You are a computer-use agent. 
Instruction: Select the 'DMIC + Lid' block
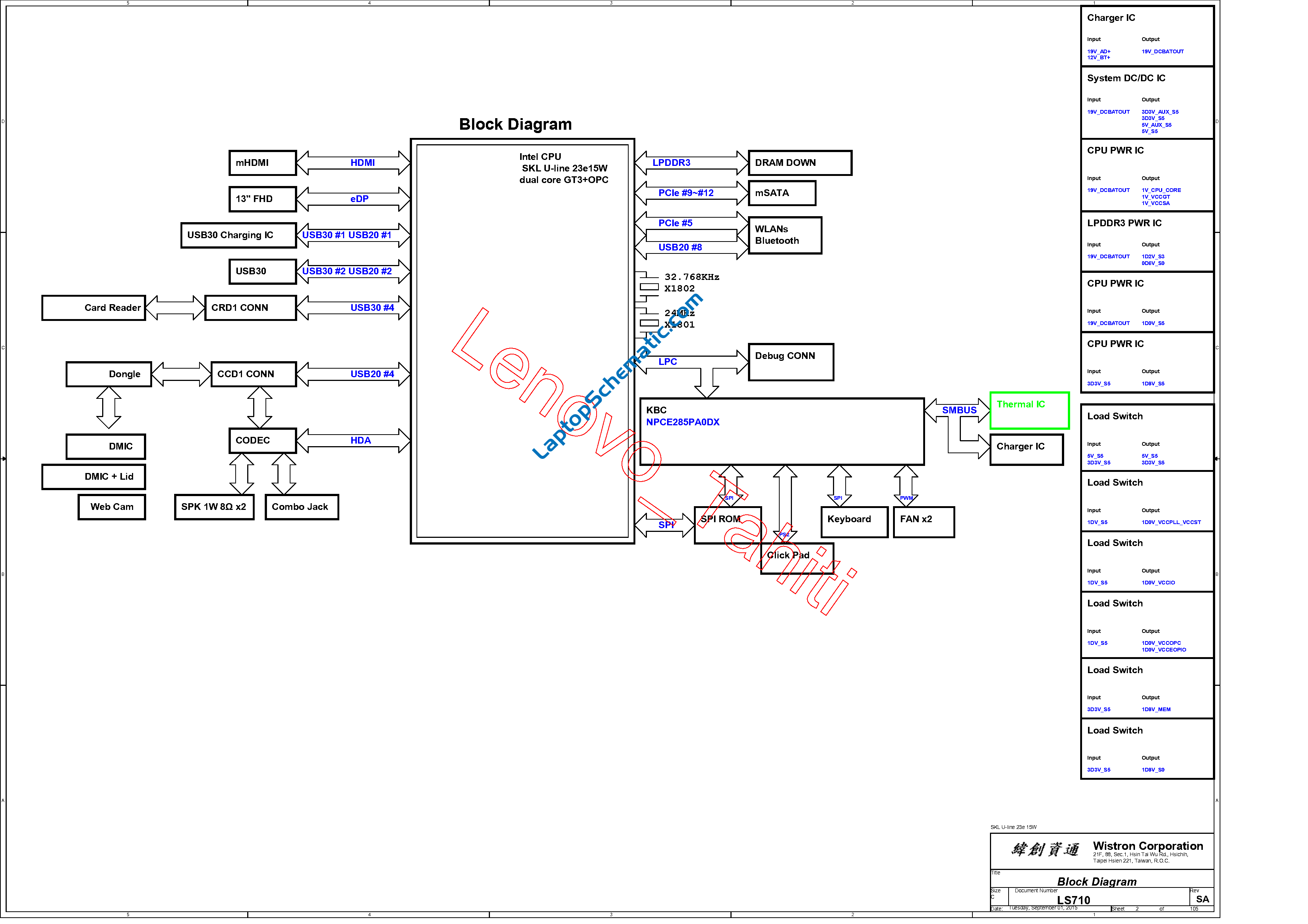point(94,476)
